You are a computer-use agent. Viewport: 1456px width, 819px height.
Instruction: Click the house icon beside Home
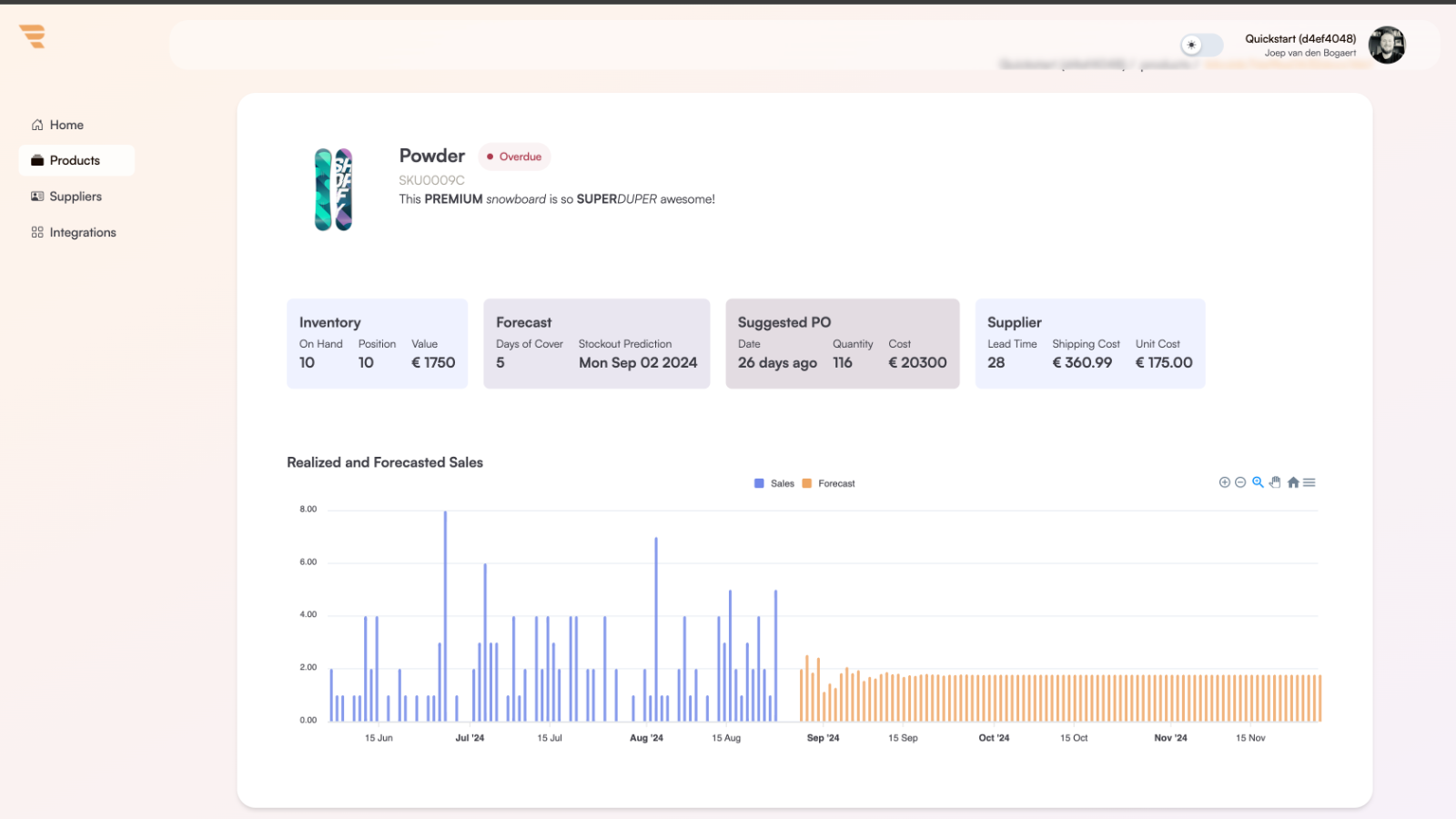pyautogui.click(x=37, y=124)
